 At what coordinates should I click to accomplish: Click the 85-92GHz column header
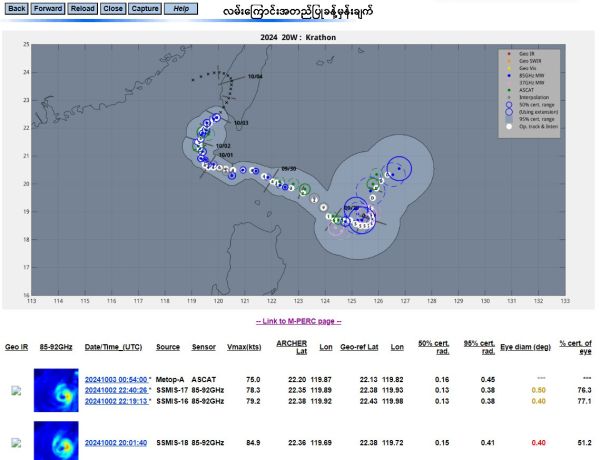pos(56,347)
